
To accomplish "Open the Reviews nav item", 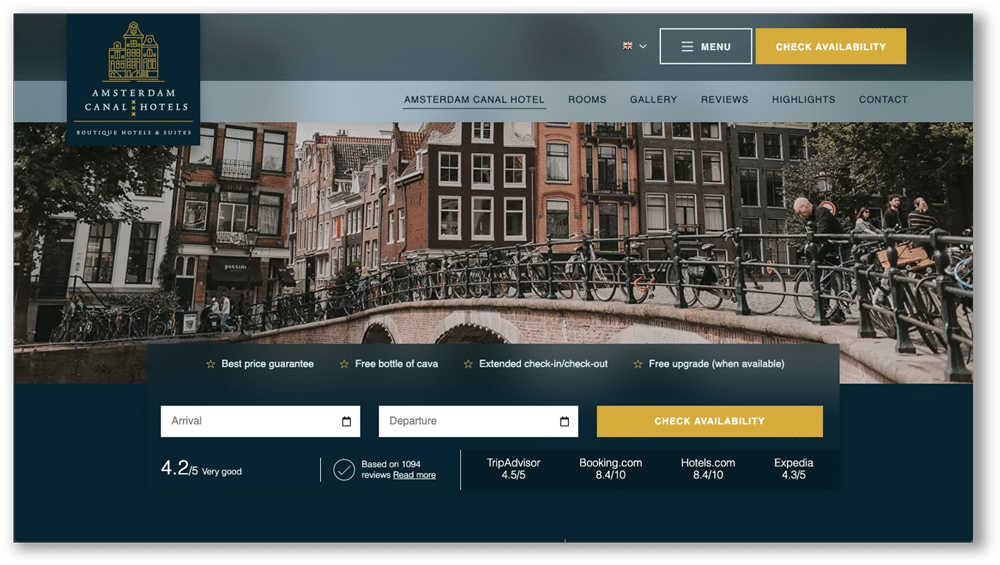I will coord(724,99).
